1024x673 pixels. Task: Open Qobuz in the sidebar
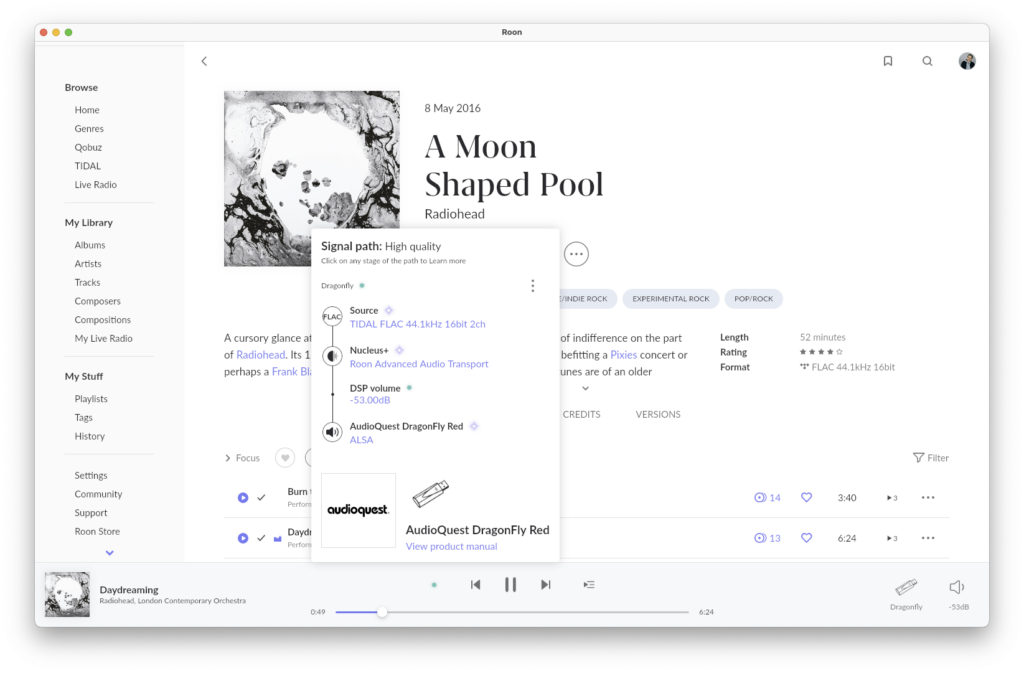click(x=88, y=147)
